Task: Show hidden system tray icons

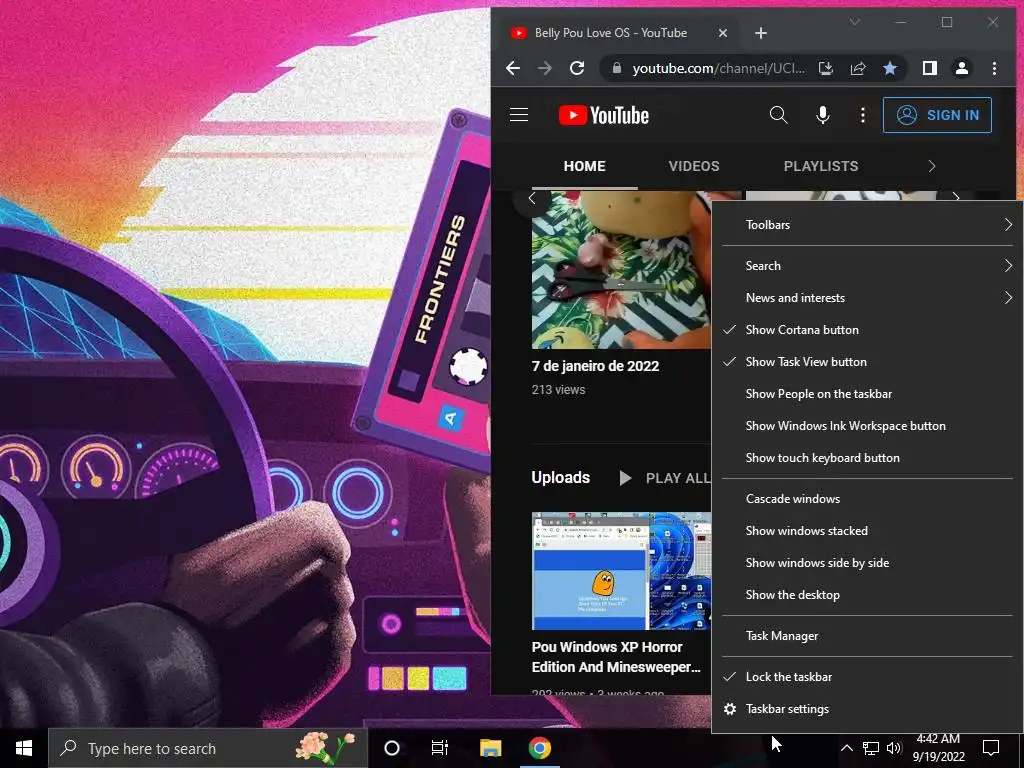Action: [x=846, y=748]
